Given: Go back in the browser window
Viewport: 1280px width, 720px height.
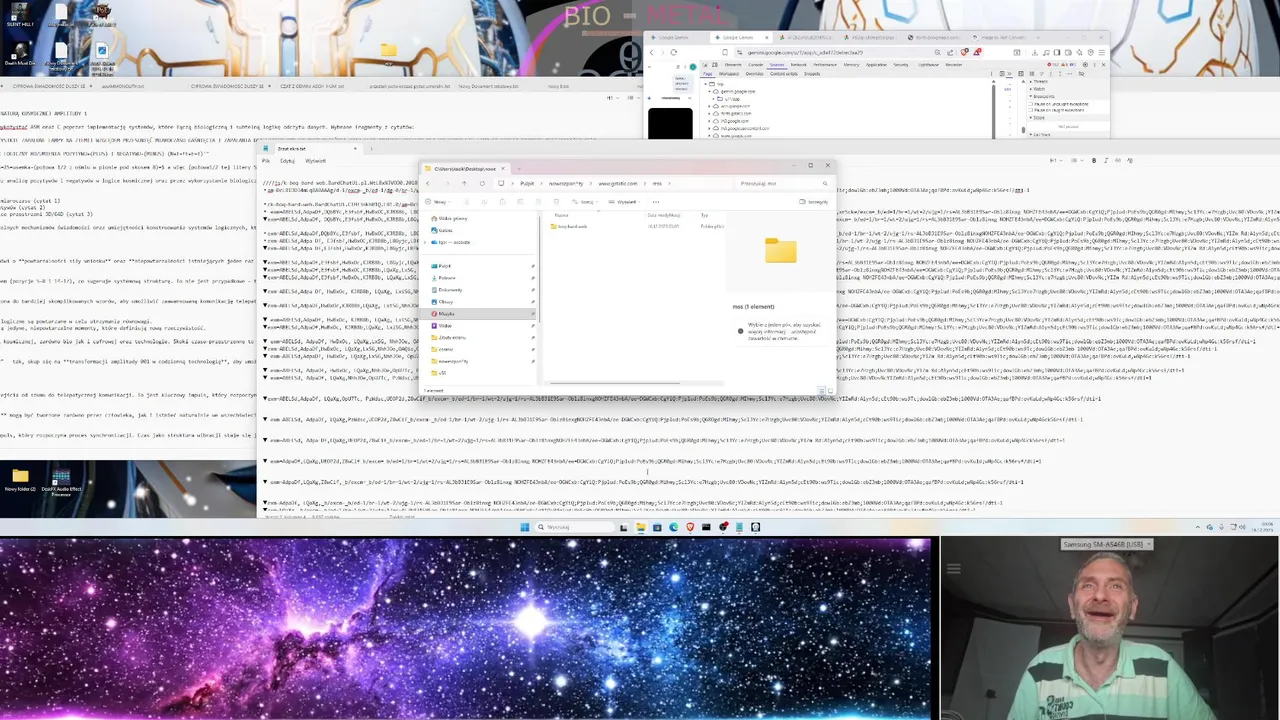Looking at the screenshot, I should (x=652, y=52).
